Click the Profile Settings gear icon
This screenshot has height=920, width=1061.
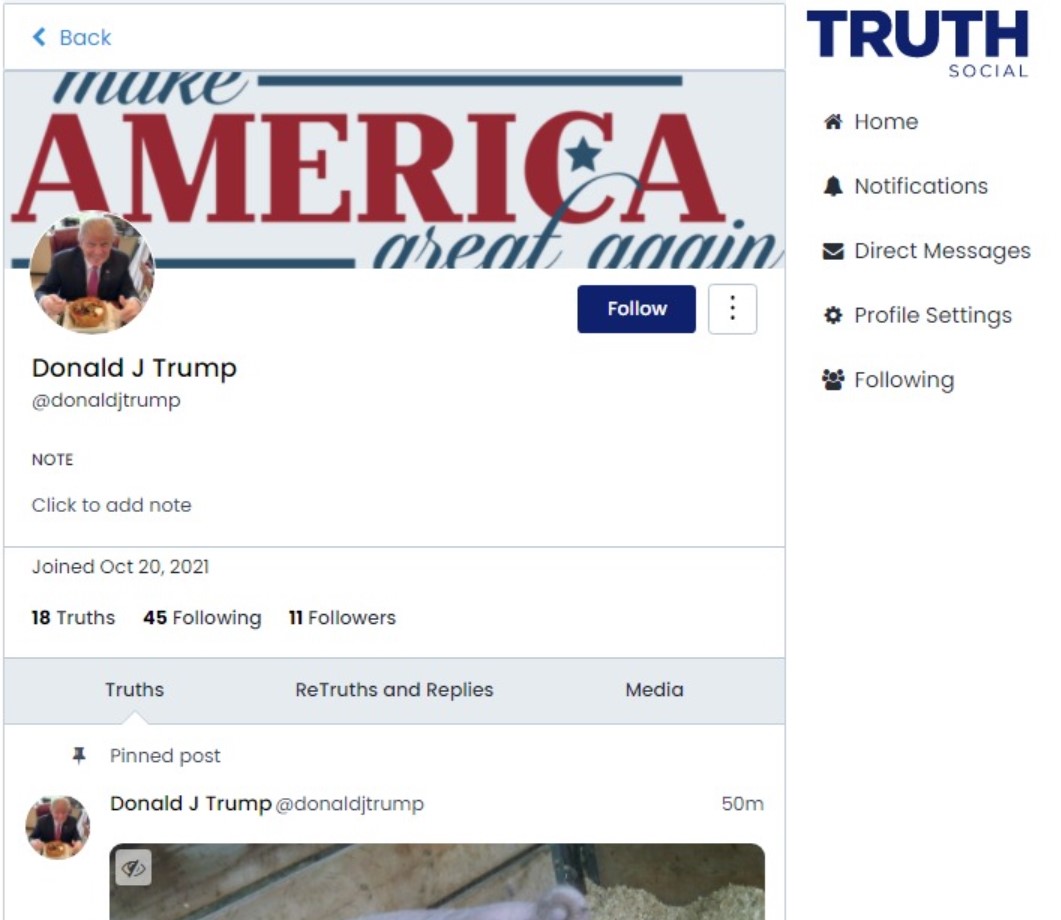(x=833, y=315)
